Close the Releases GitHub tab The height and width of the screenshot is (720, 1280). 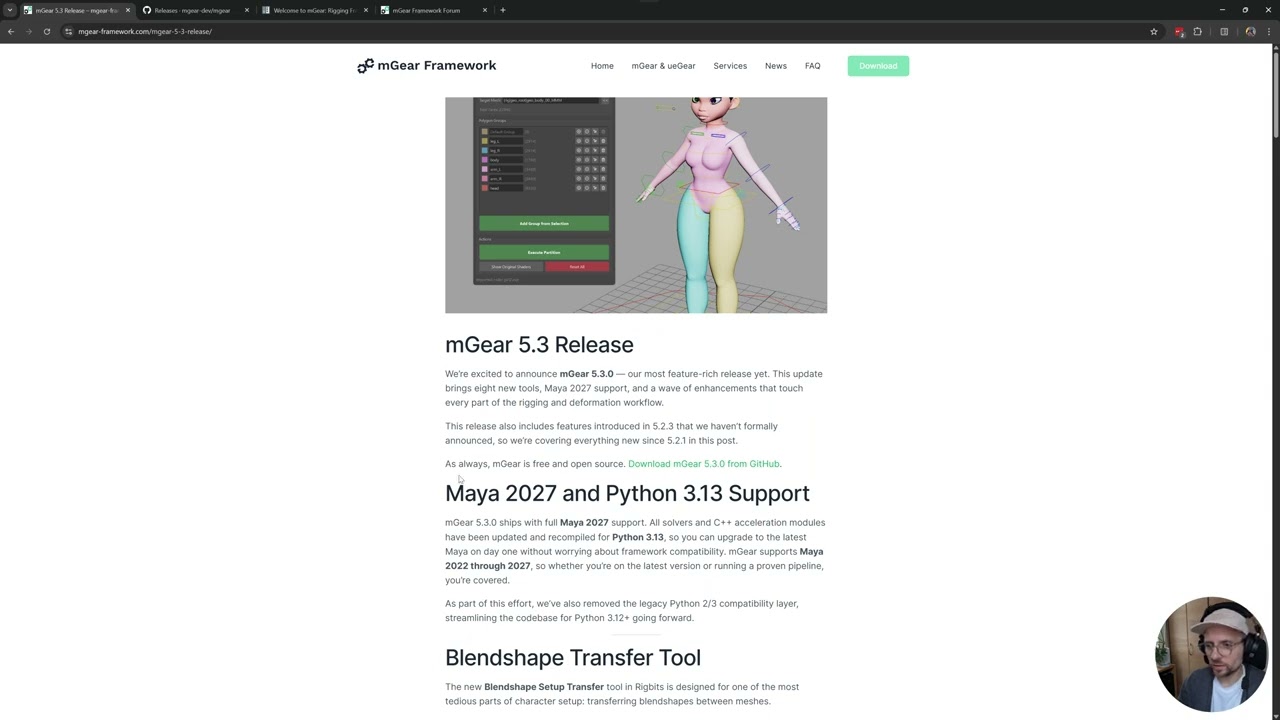[x=247, y=10]
